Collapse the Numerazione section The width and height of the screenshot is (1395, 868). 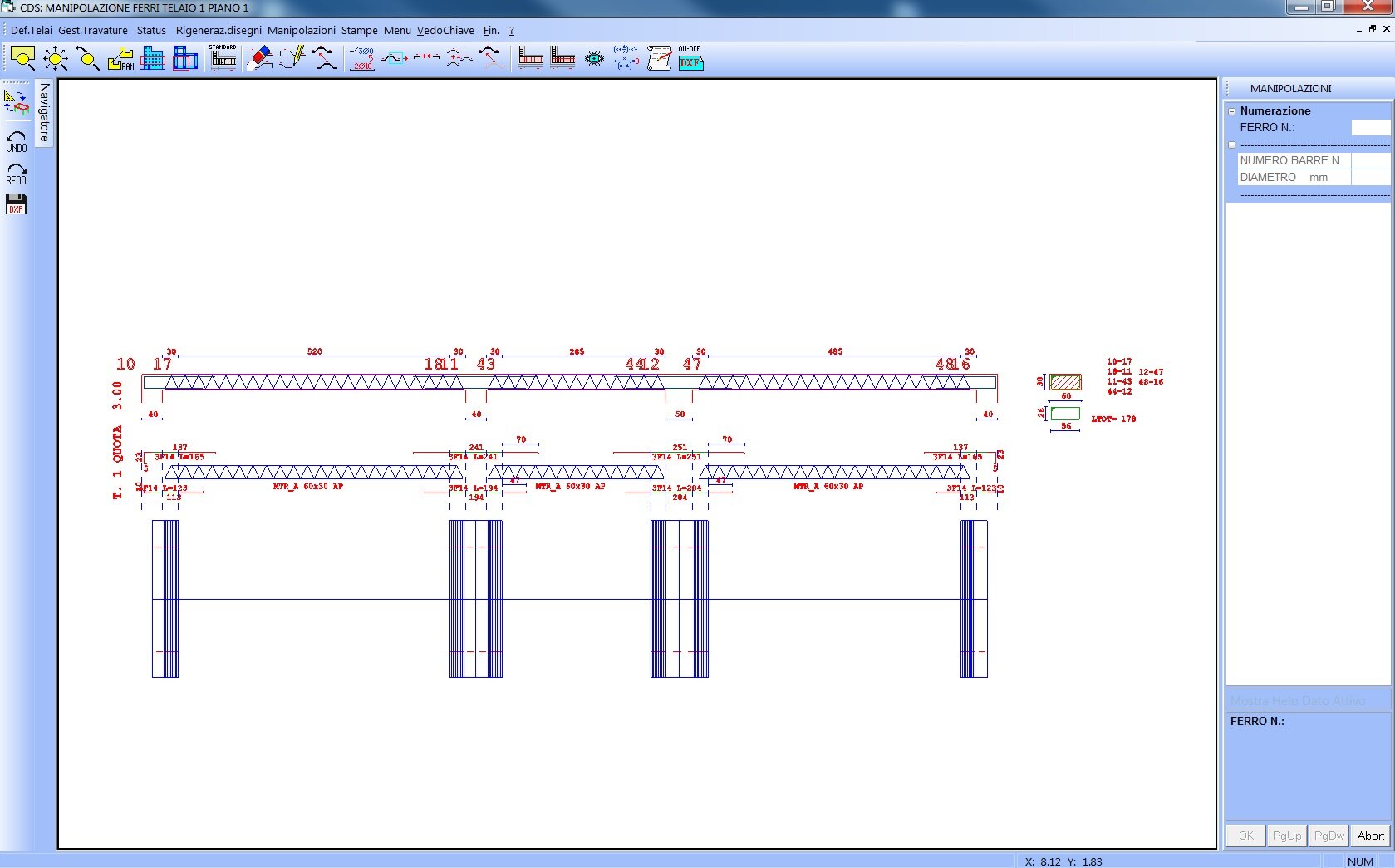point(1232,111)
